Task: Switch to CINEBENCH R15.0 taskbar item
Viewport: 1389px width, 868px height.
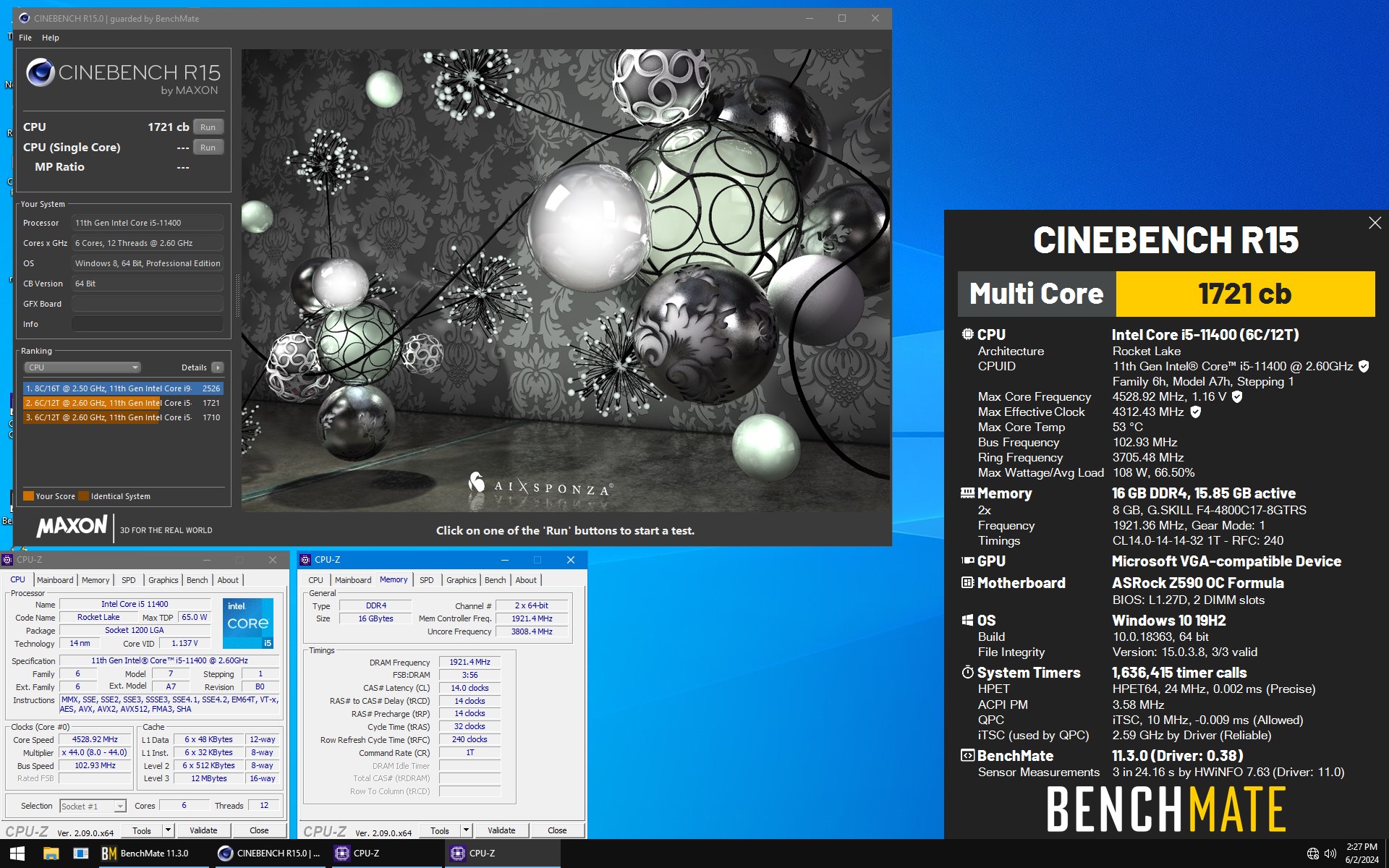Action: coord(269,854)
